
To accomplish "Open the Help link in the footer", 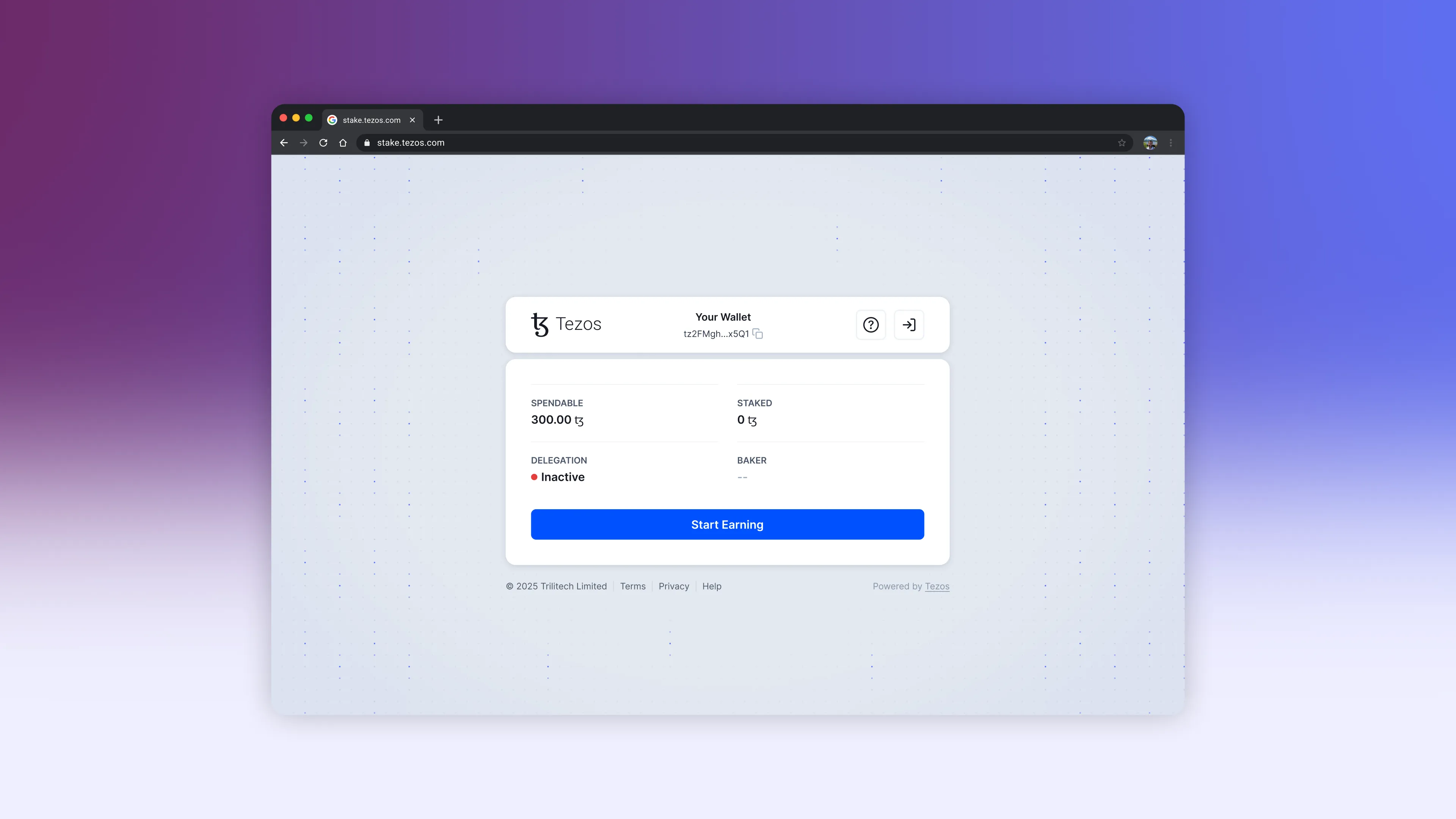I will pos(712,587).
